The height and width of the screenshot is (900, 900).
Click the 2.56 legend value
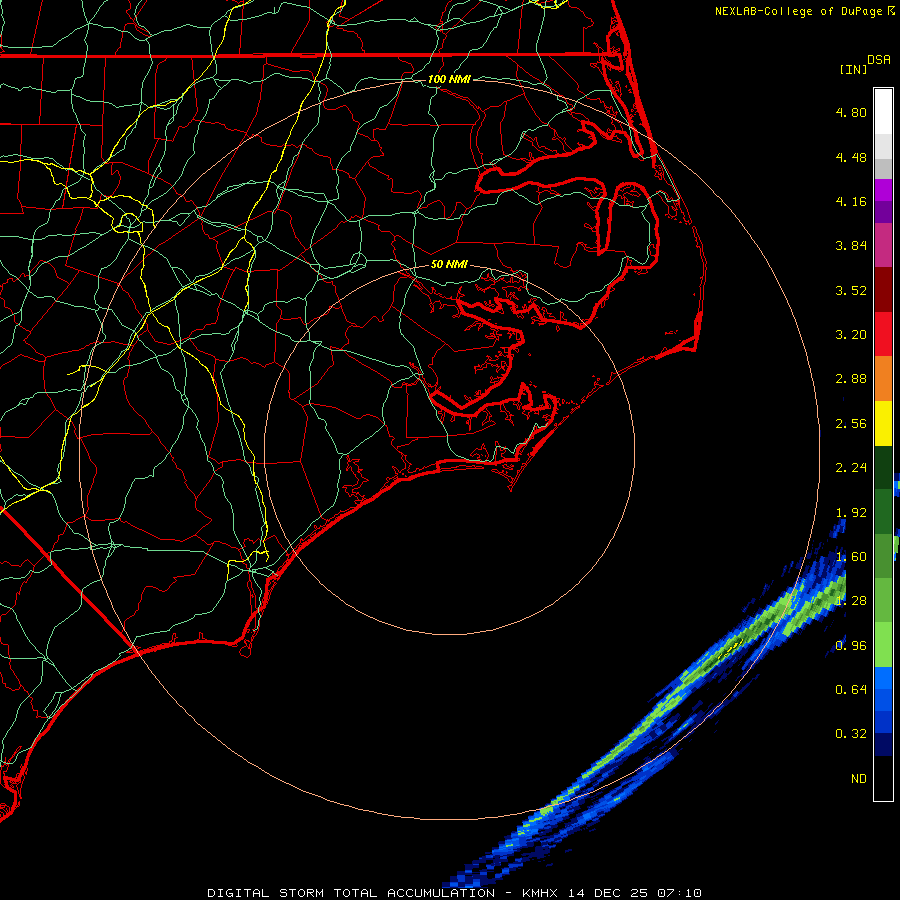pos(851,424)
